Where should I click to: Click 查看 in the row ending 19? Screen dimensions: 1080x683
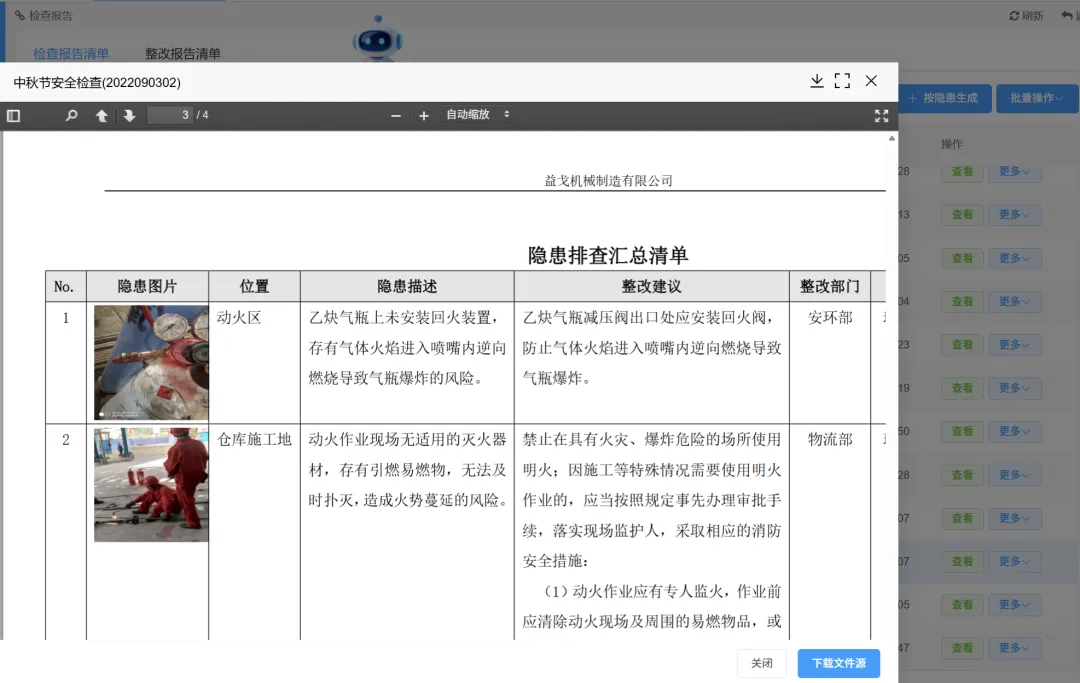(962, 388)
